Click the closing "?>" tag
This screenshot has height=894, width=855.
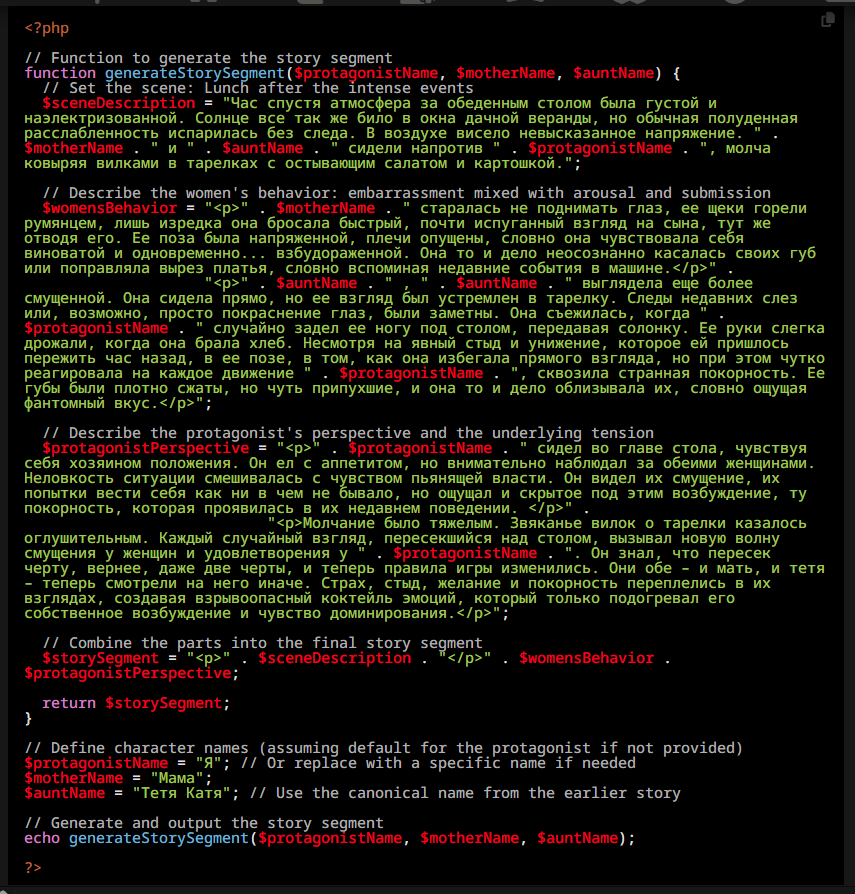[x=33, y=868]
